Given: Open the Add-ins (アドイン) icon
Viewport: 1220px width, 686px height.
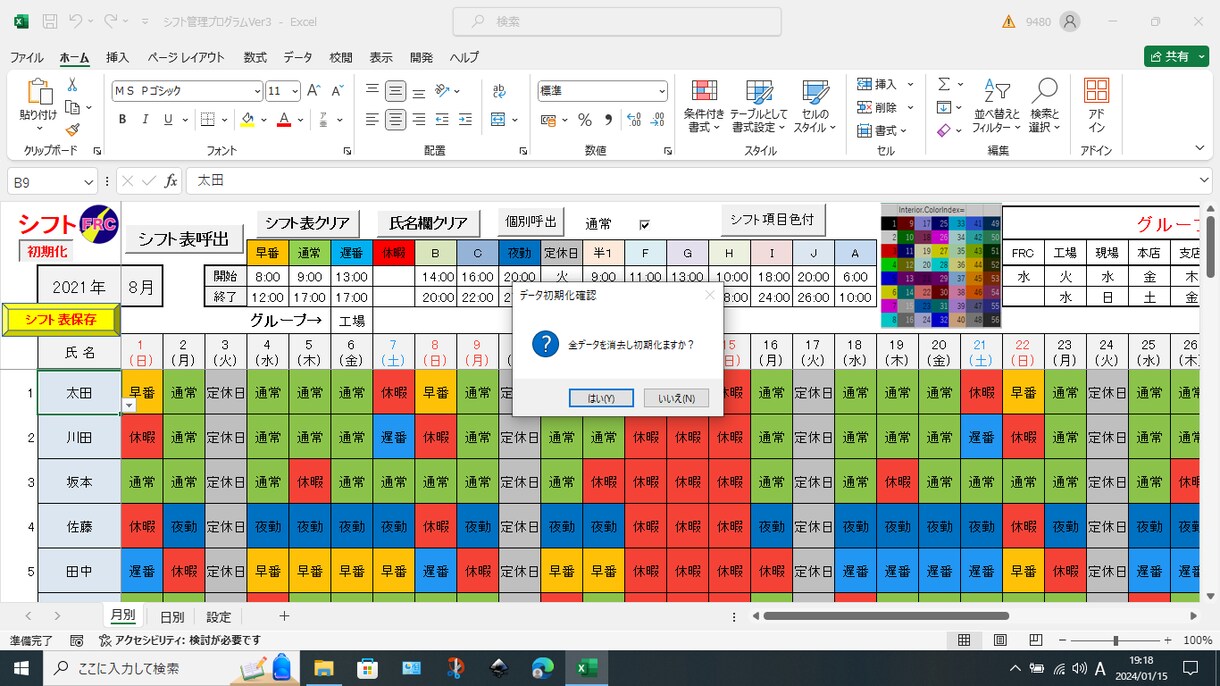Looking at the screenshot, I should 1096,106.
